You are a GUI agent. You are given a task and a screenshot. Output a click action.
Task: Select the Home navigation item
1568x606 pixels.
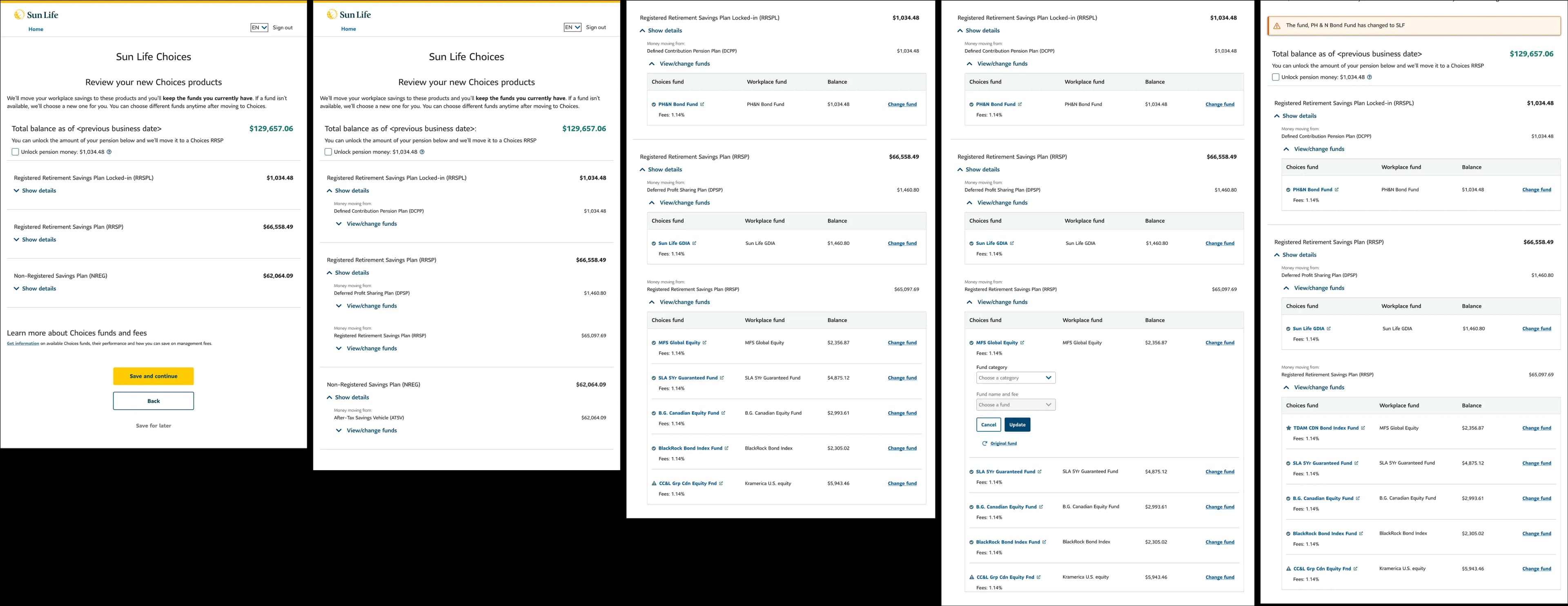click(35, 29)
